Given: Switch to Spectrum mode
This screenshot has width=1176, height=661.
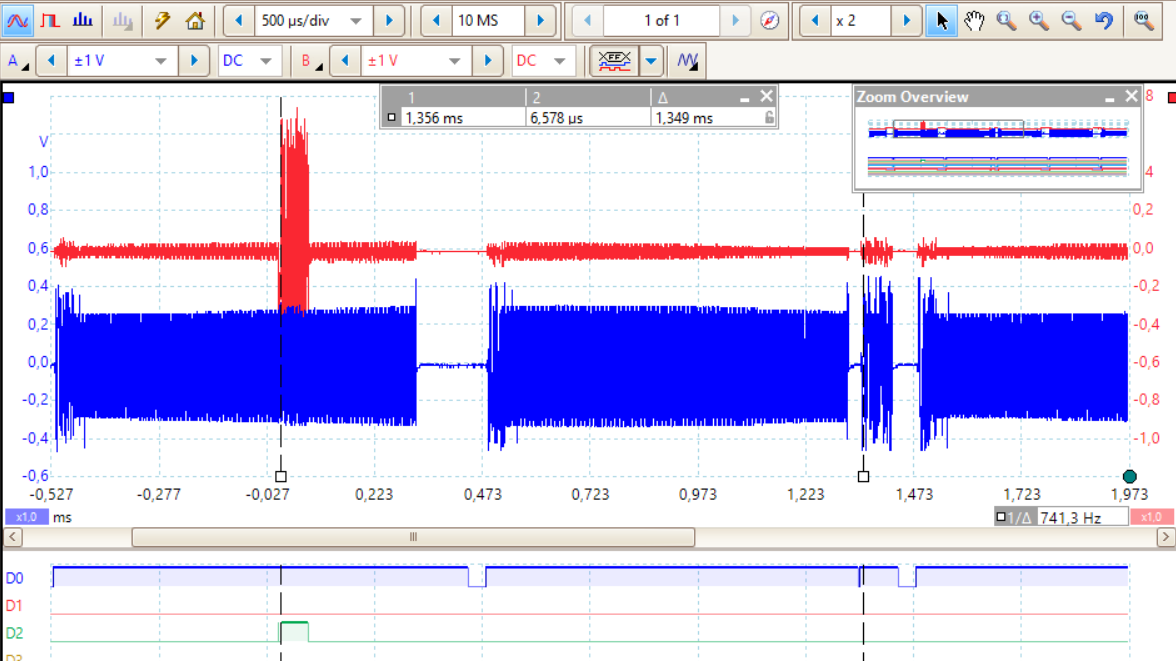Looking at the screenshot, I should [83, 20].
